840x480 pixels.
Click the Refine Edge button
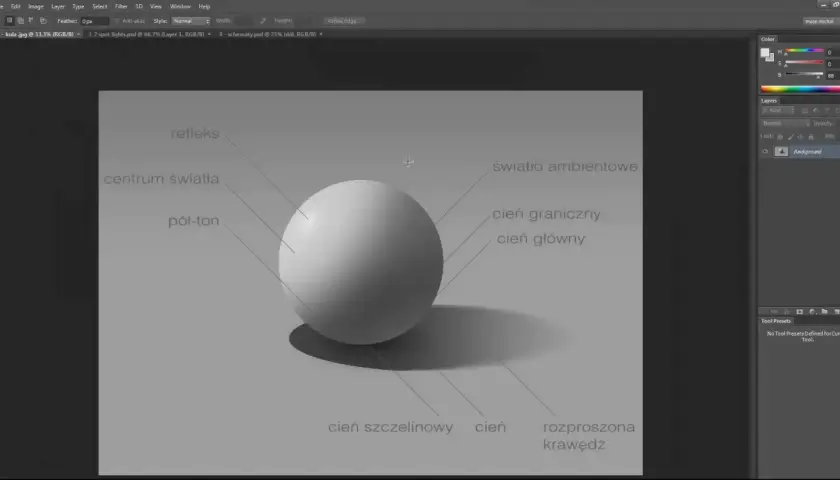344,21
